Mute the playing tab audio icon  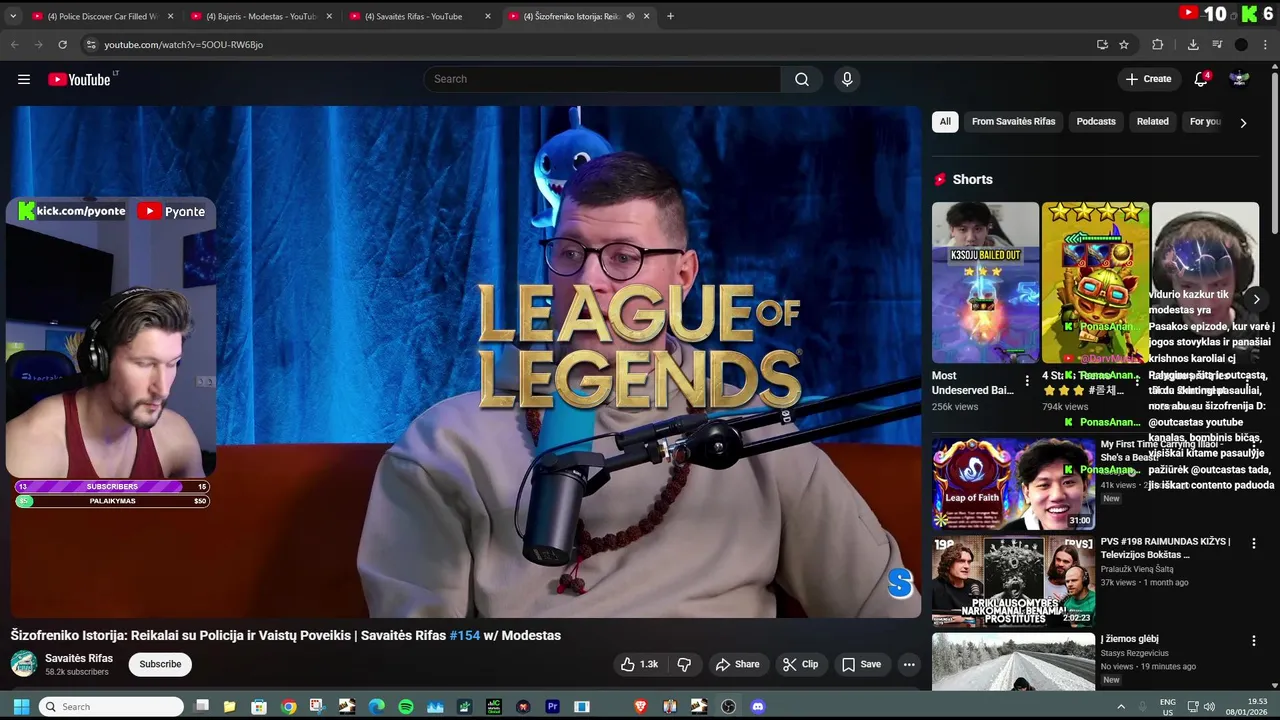[630, 16]
